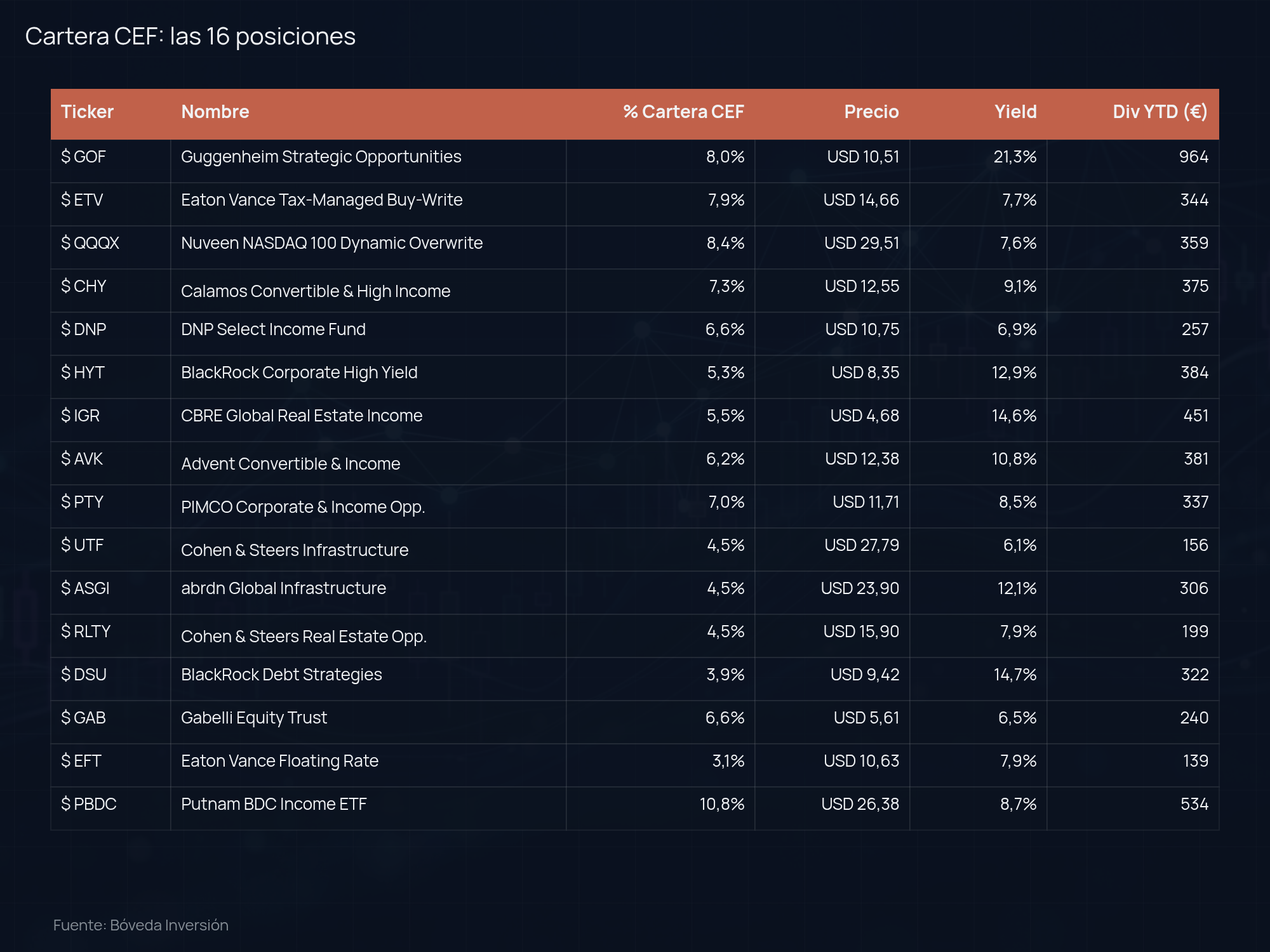1270x952 pixels.
Task: Click the 3,1% portfolio weight
Action: point(728,761)
